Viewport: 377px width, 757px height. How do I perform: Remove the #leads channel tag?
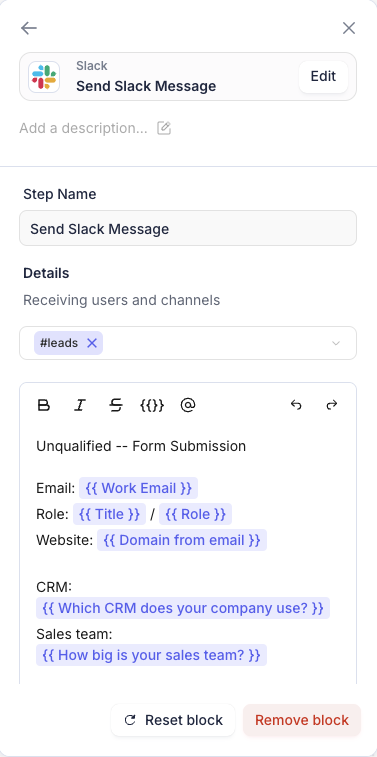pos(92,343)
